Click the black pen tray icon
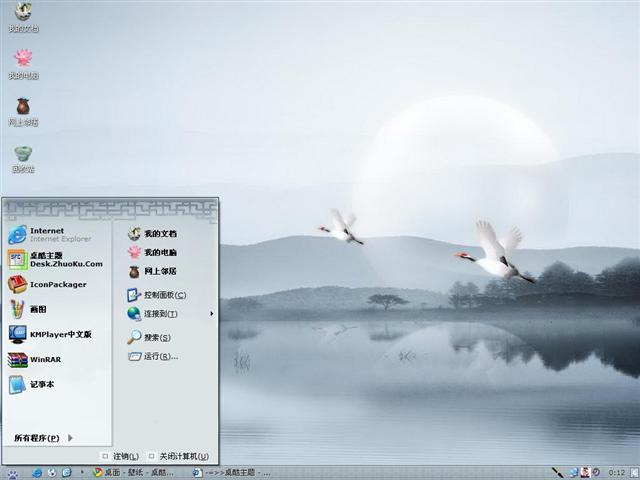640x480 pixels. pyautogui.click(x=557, y=473)
